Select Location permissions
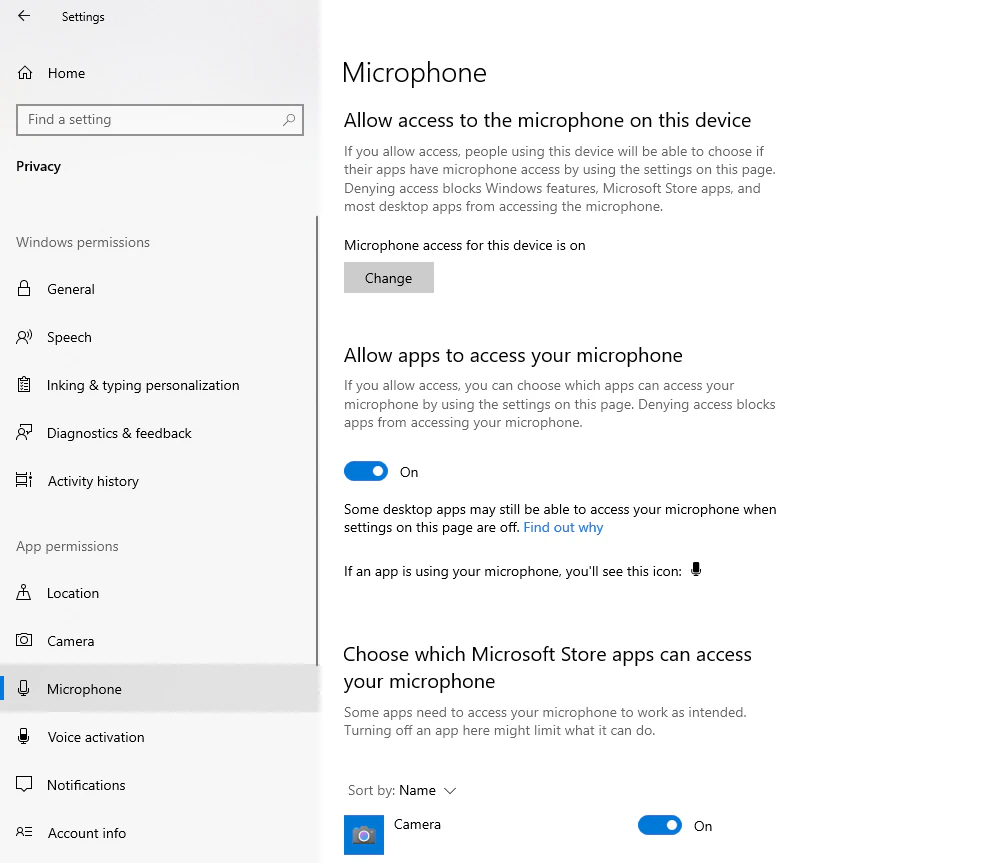 point(159,593)
